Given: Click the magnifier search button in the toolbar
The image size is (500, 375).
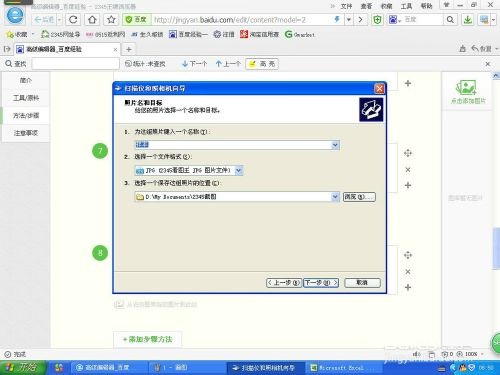Looking at the screenshot, I should 450,20.
